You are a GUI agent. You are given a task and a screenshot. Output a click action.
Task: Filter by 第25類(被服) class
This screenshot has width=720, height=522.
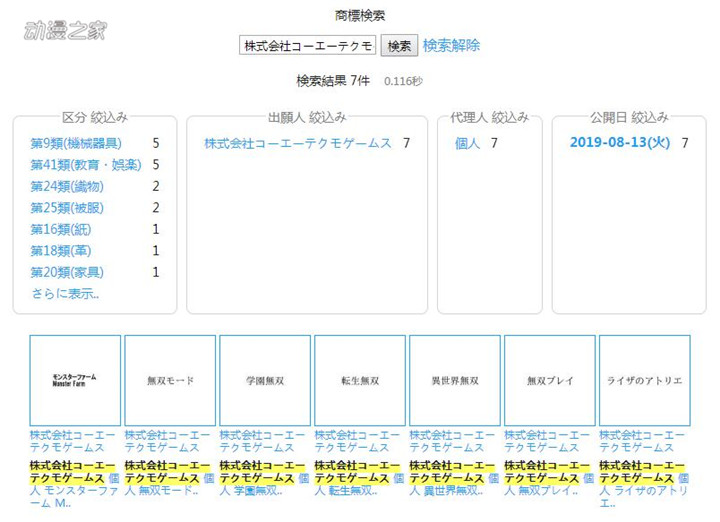tap(67, 208)
